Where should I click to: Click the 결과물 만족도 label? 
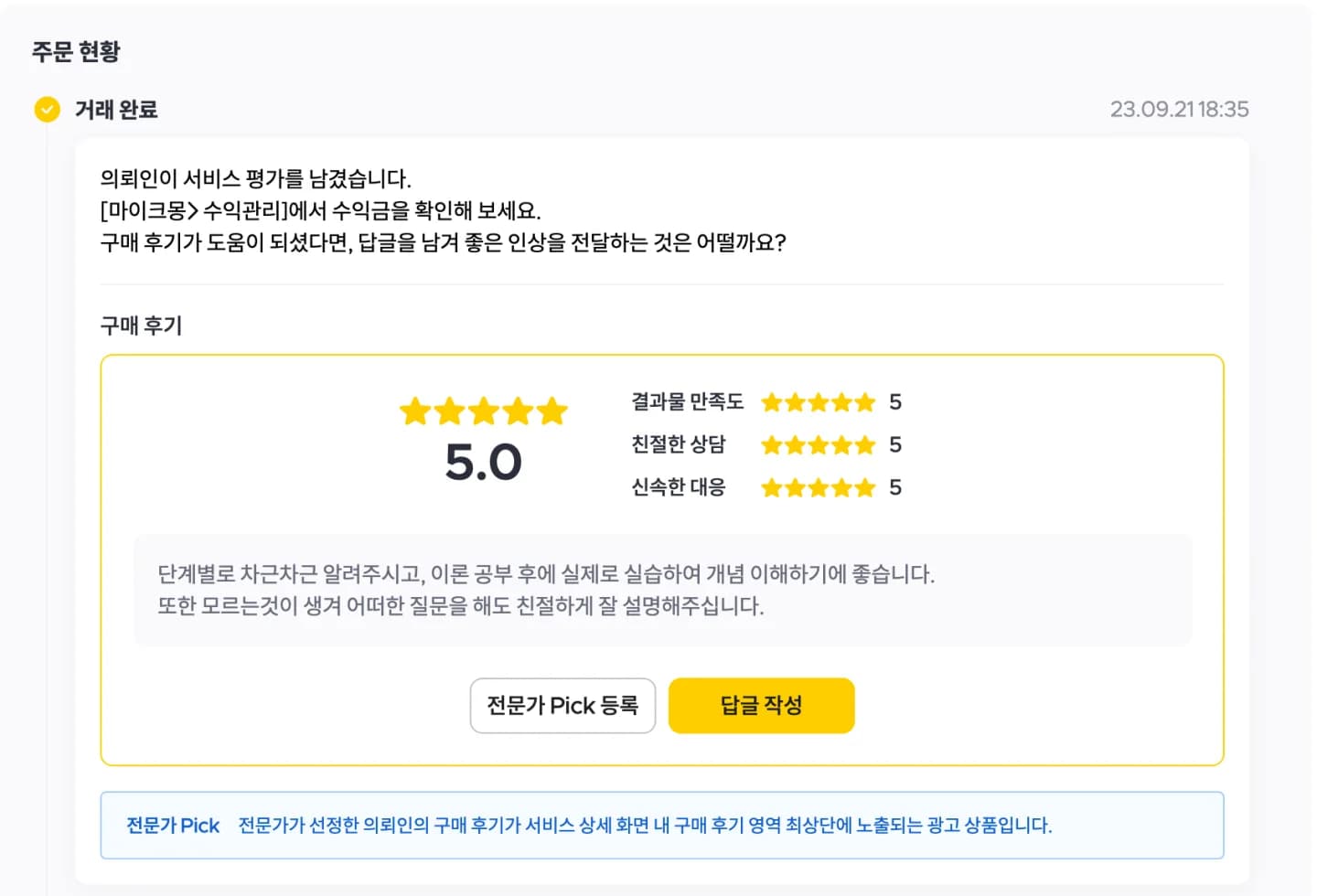click(x=687, y=402)
